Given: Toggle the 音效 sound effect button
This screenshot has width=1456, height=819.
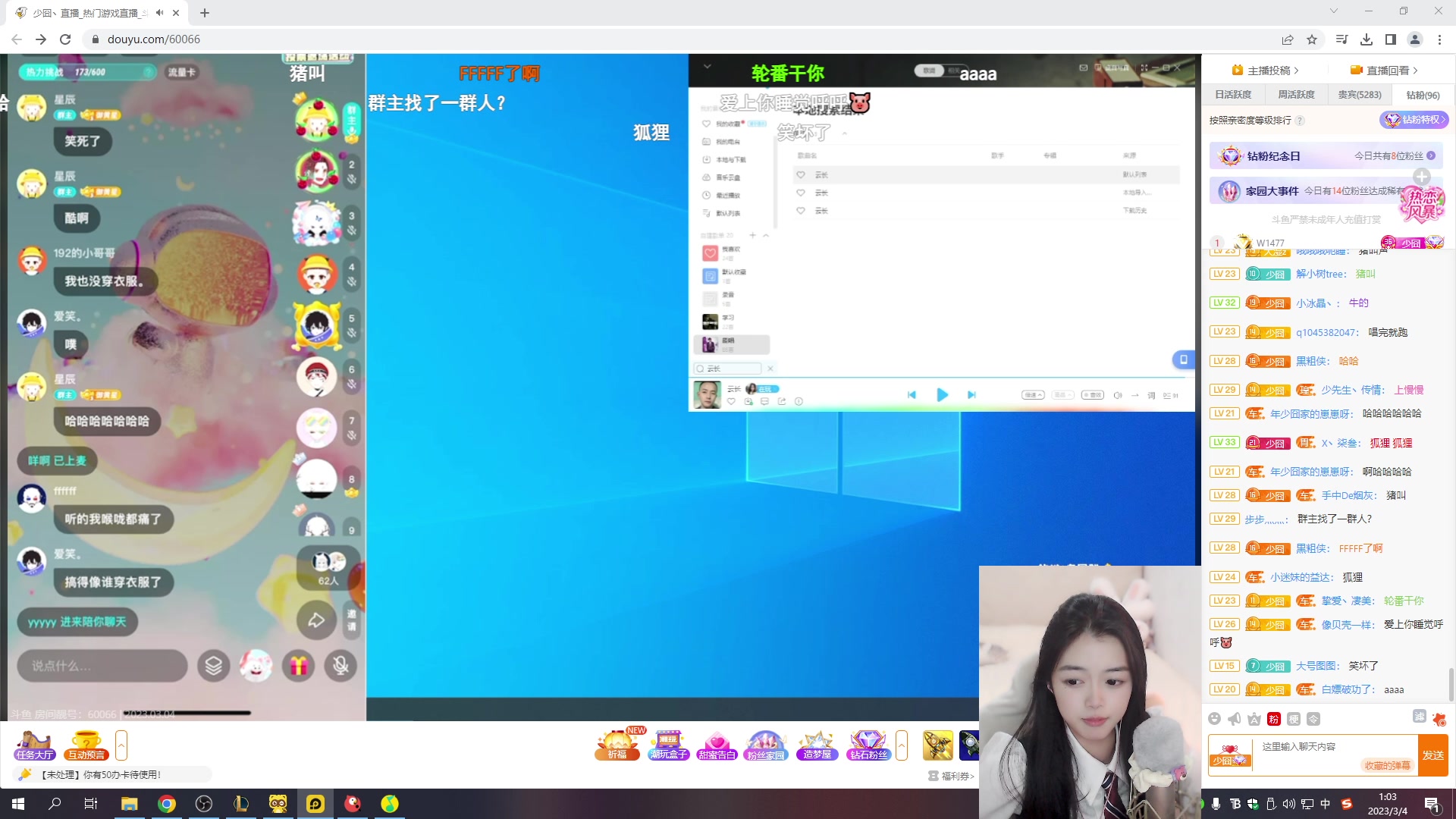Looking at the screenshot, I should tap(1093, 395).
